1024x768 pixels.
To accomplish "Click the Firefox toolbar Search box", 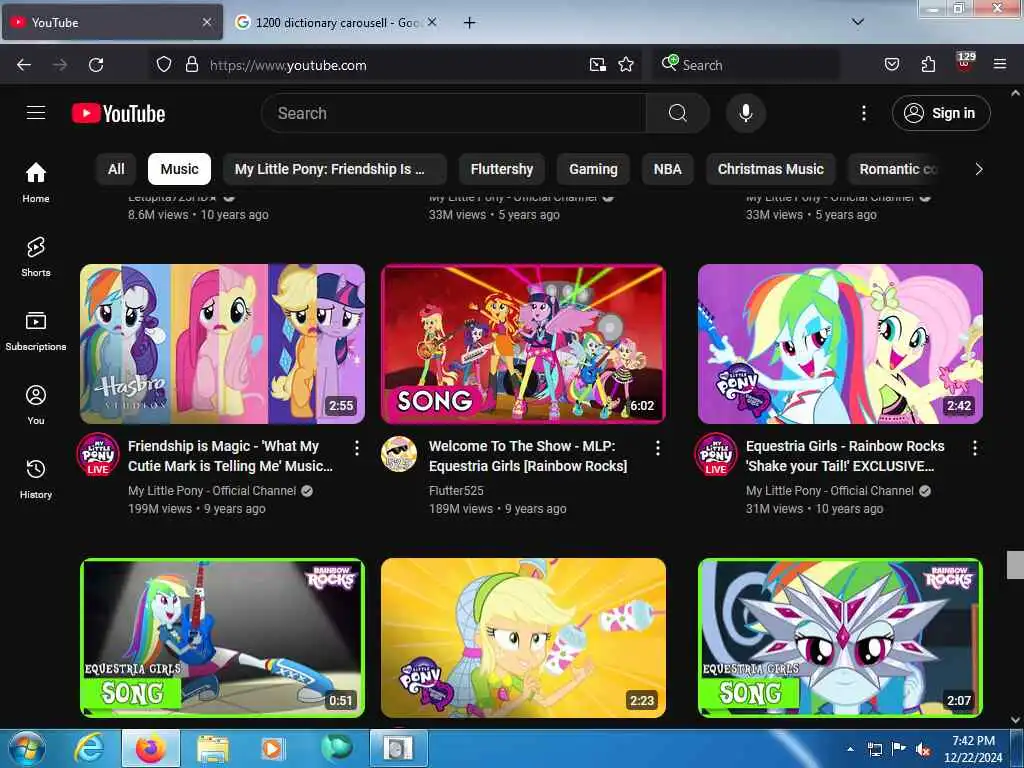I will 745,65.
